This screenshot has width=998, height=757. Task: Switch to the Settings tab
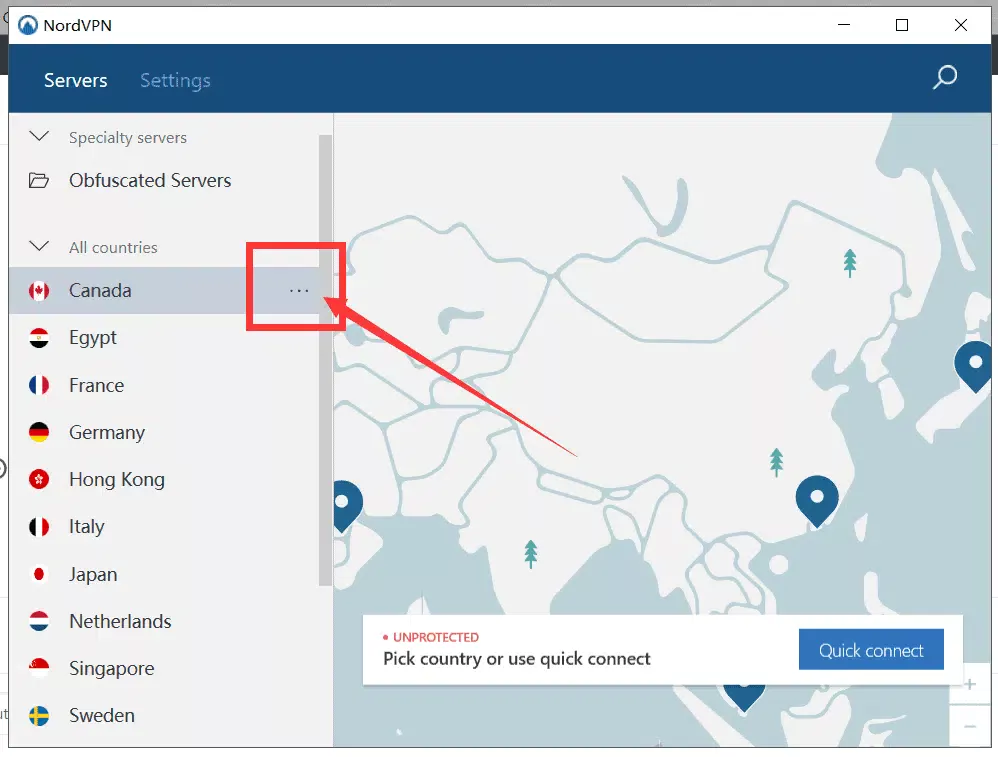click(175, 80)
